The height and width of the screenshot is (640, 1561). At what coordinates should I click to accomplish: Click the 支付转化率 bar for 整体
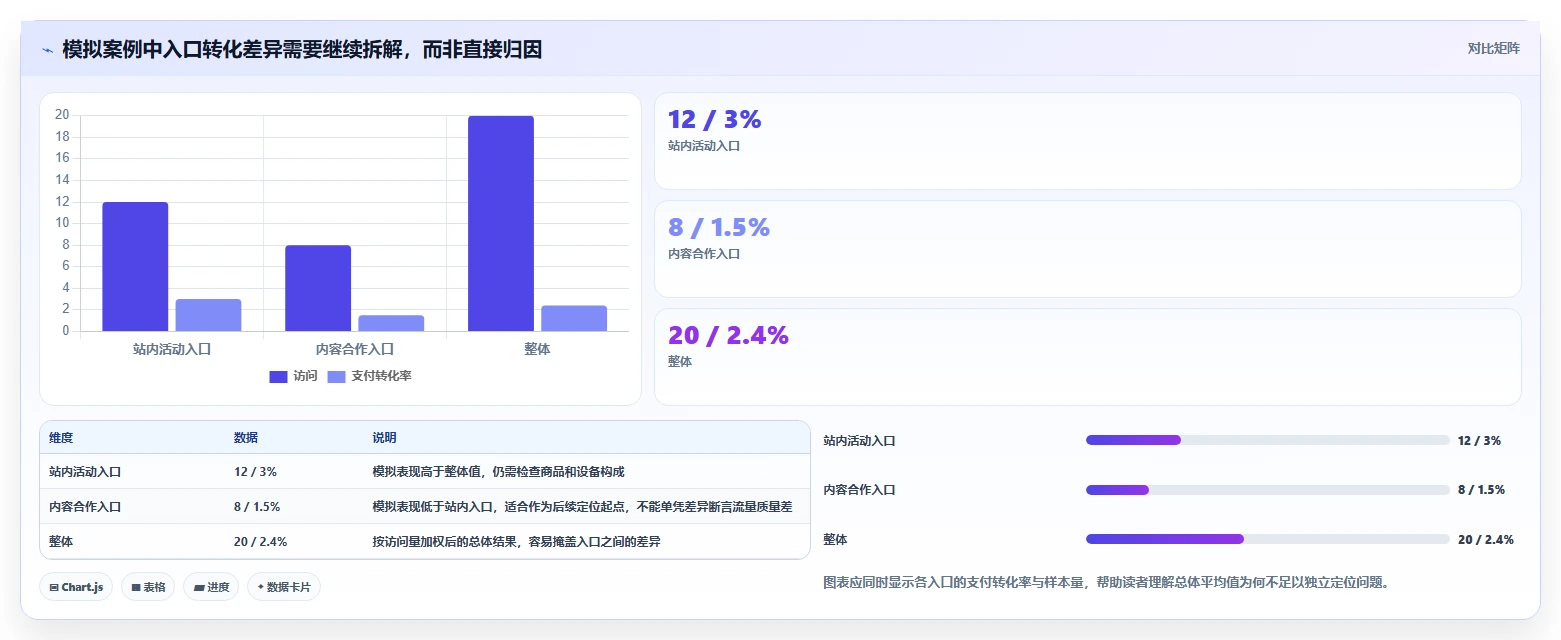click(x=574, y=318)
